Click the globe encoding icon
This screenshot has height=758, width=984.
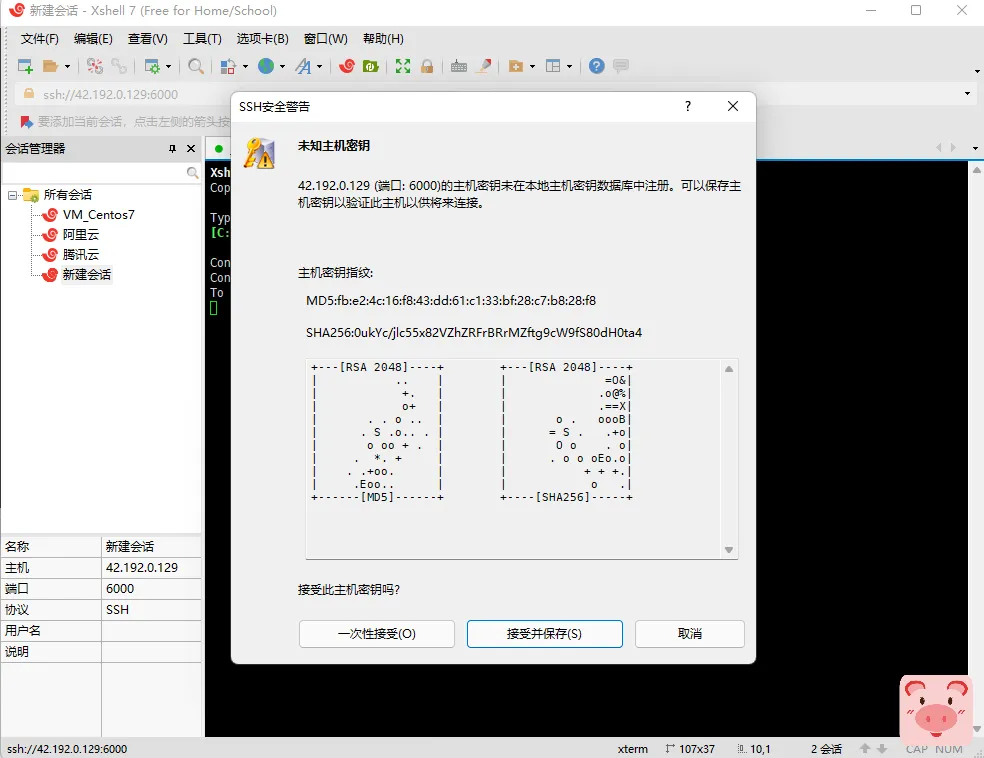coord(266,66)
